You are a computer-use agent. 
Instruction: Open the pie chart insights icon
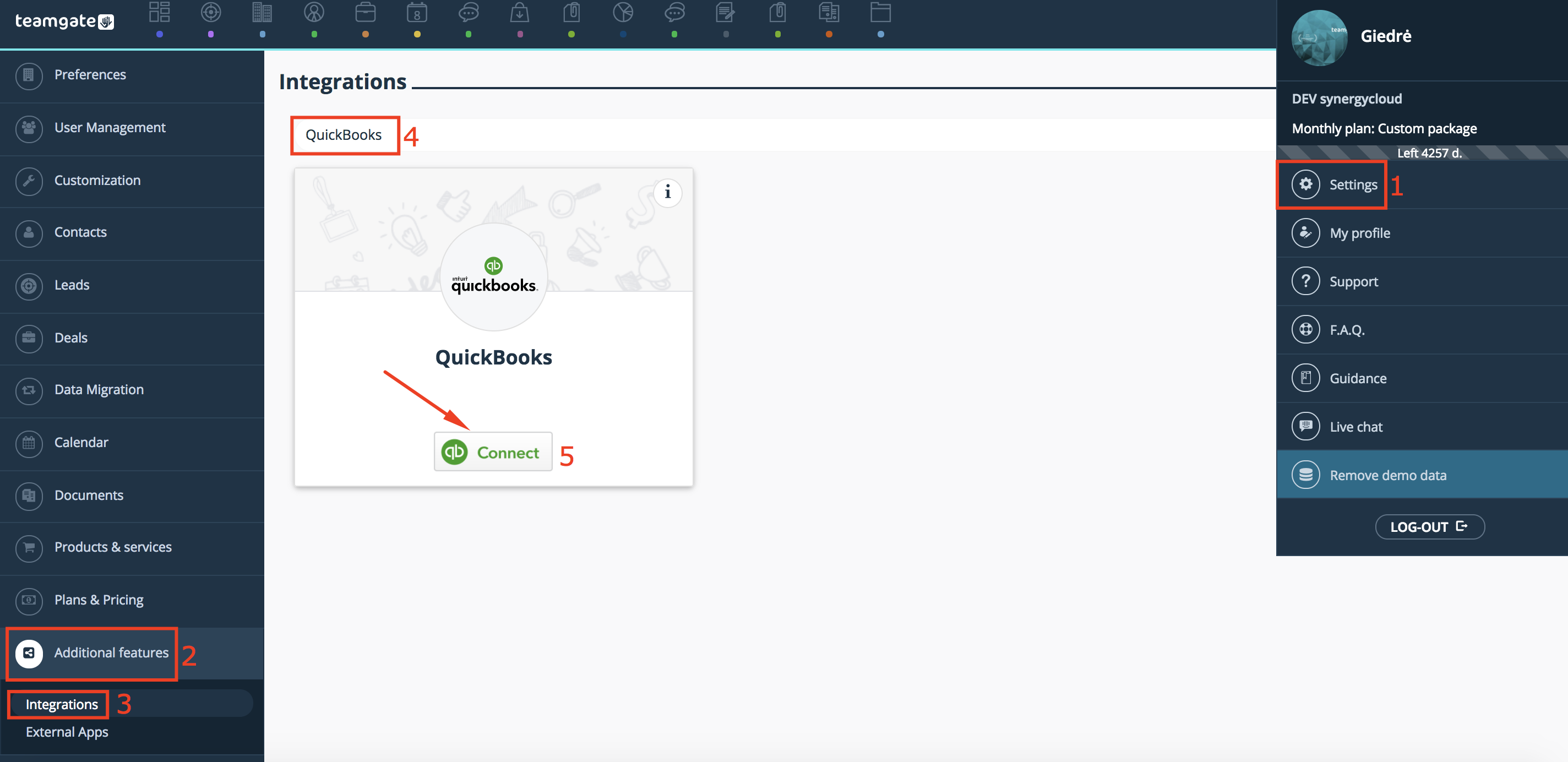(x=623, y=12)
